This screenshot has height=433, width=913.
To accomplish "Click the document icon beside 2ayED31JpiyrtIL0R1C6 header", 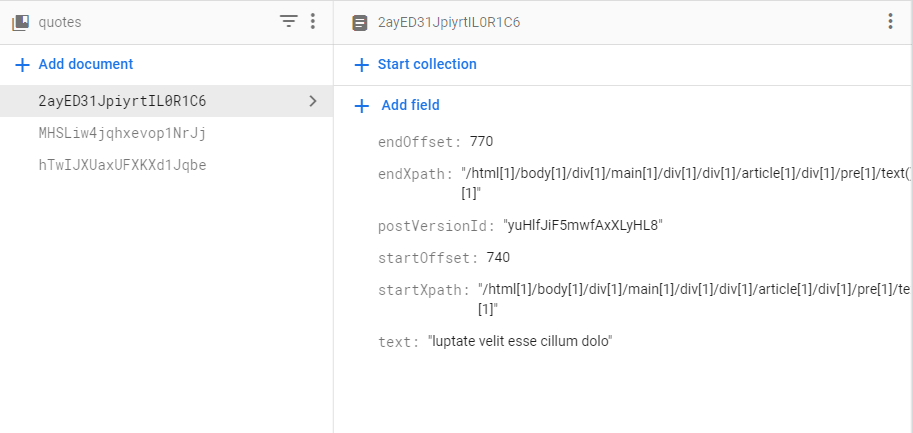I will pyautogui.click(x=360, y=23).
